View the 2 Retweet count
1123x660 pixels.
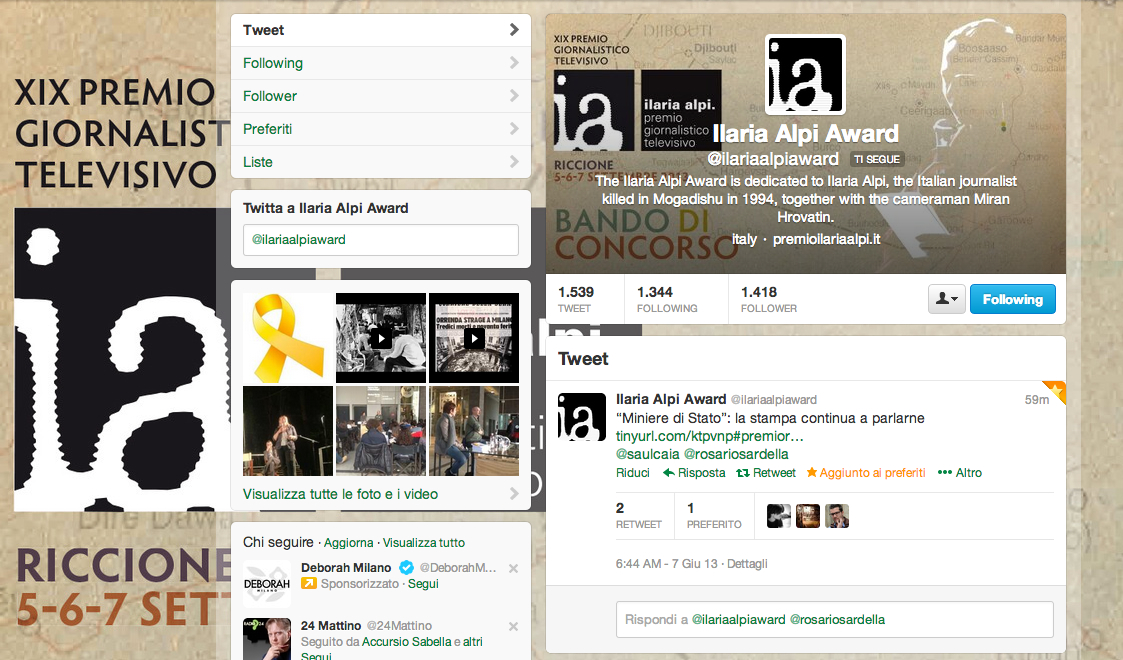pyautogui.click(x=638, y=515)
